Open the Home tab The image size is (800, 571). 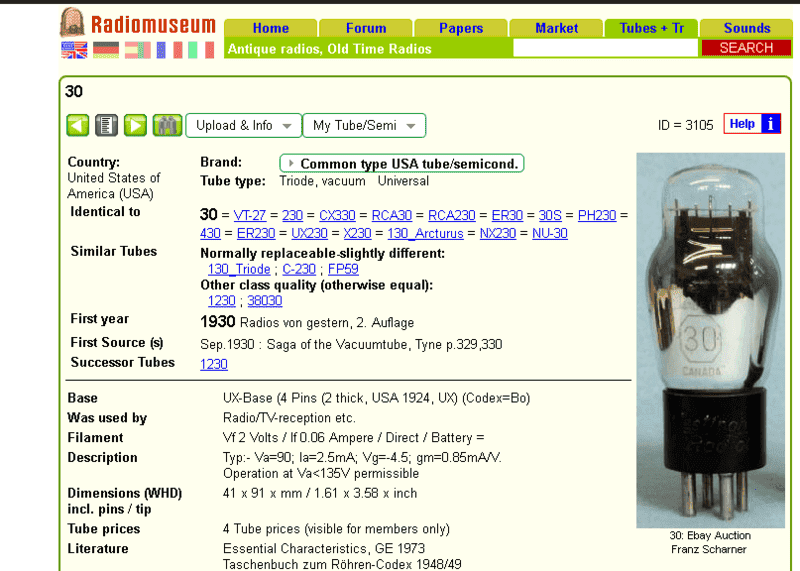tap(270, 28)
